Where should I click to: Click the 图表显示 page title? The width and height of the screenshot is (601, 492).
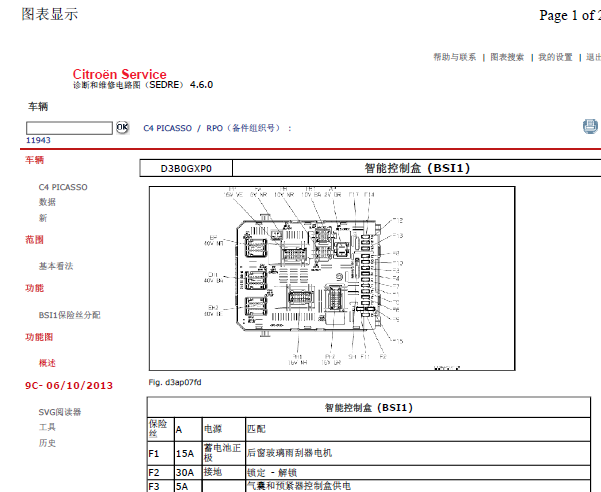[50, 15]
